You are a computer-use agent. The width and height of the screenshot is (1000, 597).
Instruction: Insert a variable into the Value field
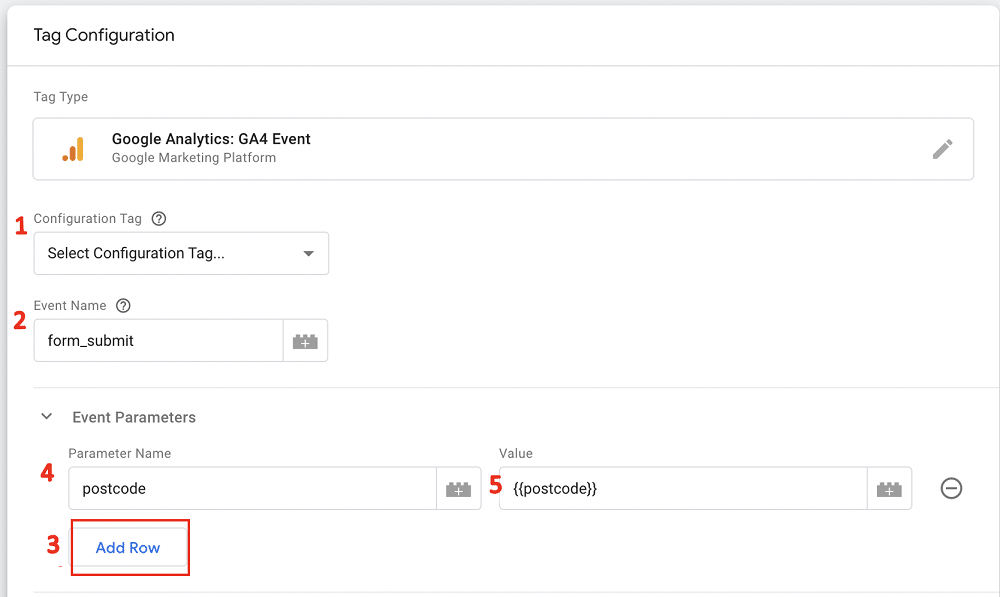pos(889,488)
